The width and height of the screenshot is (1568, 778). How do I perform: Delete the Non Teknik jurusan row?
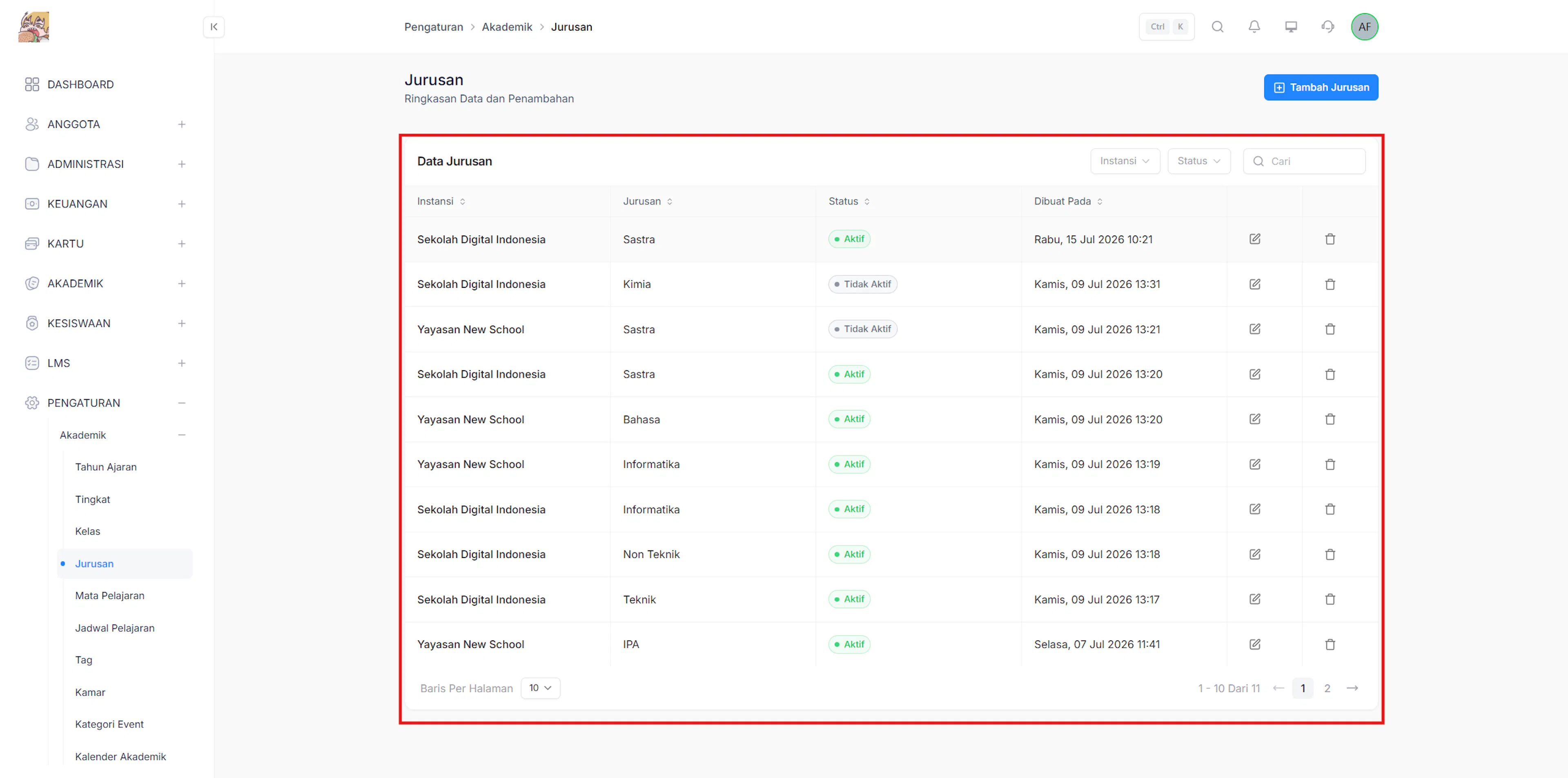(1330, 554)
